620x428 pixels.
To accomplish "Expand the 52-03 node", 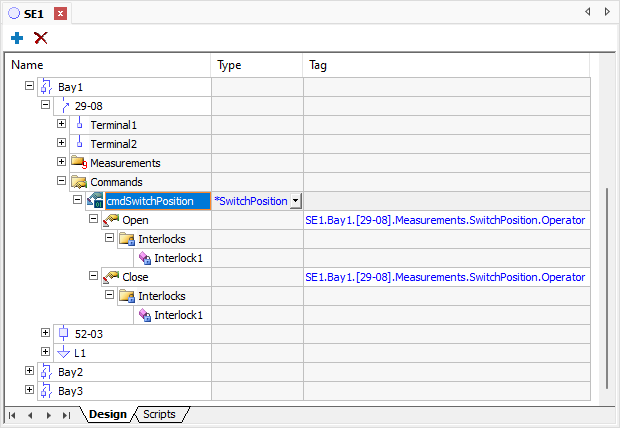I will click(x=45, y=332).
